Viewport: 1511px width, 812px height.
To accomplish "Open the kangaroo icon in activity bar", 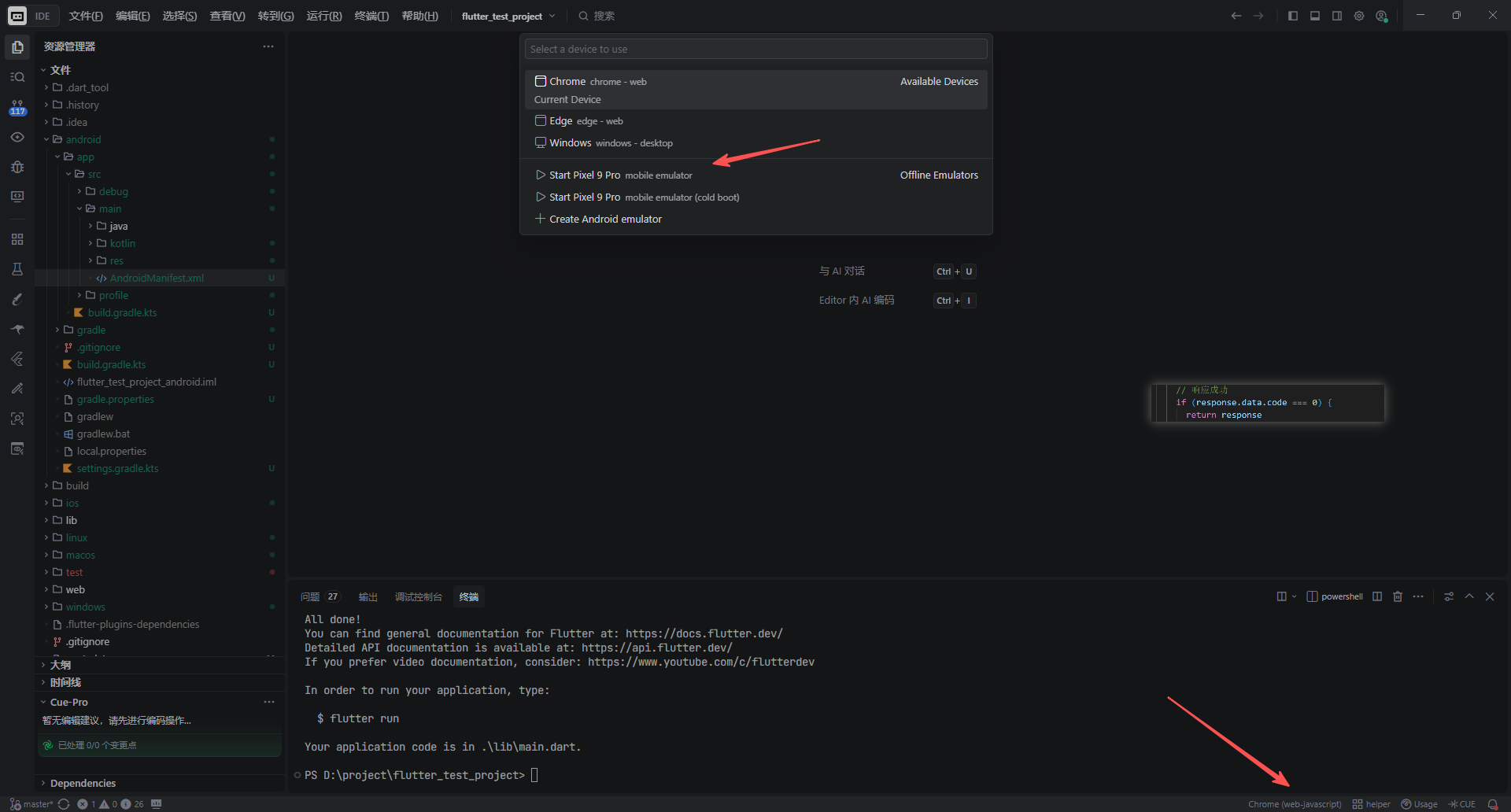I will (17, 329).
